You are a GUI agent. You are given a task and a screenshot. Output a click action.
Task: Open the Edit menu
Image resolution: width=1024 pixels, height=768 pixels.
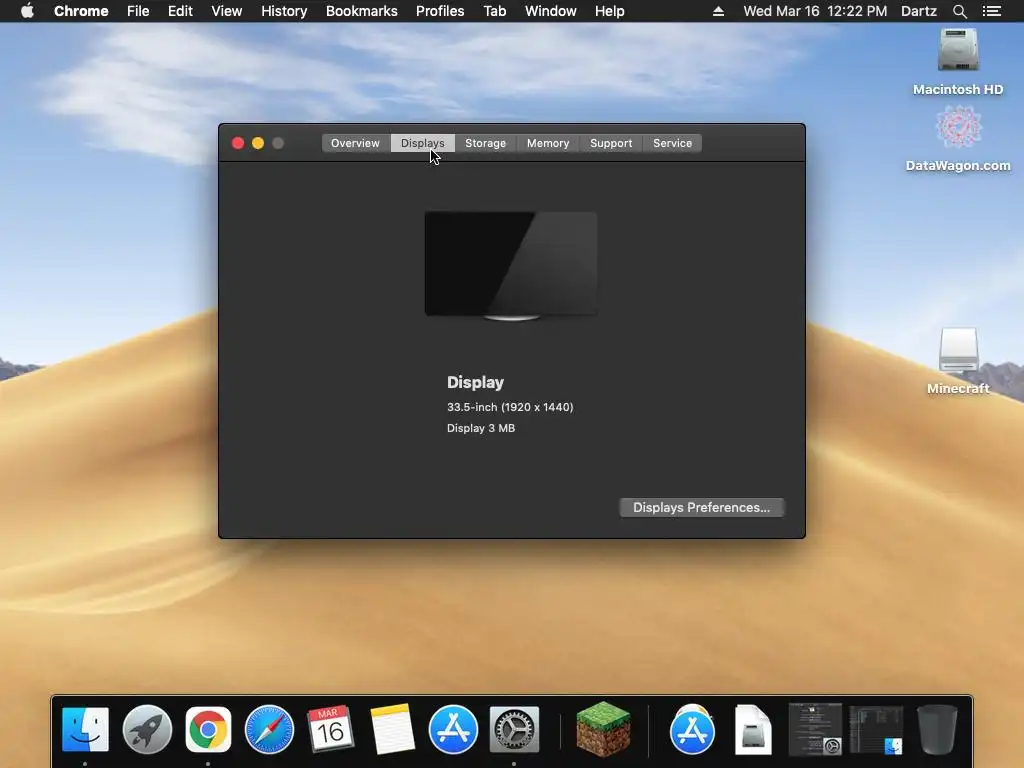[180, 11]
